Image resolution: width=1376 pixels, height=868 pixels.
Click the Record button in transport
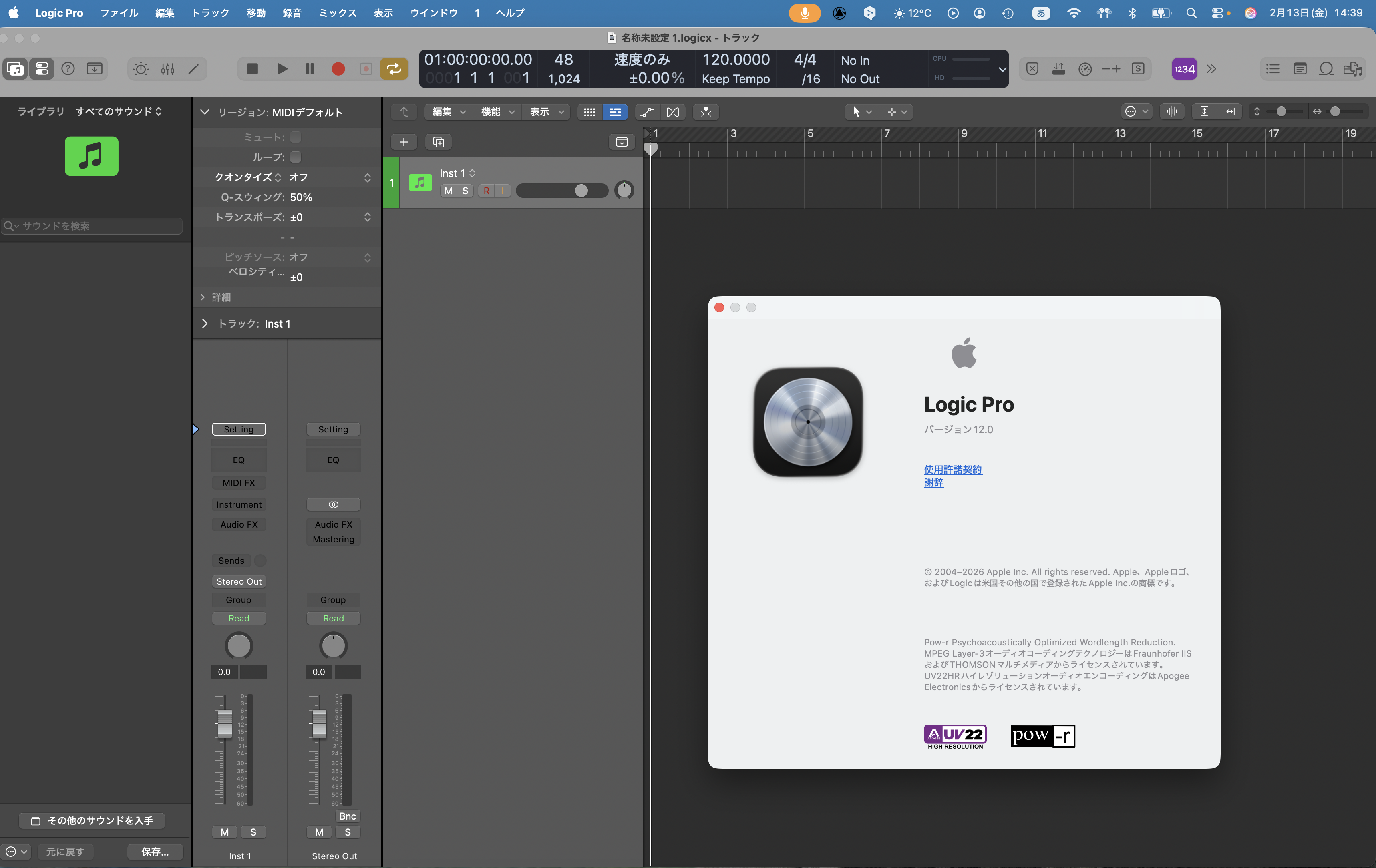coord(338,69)
